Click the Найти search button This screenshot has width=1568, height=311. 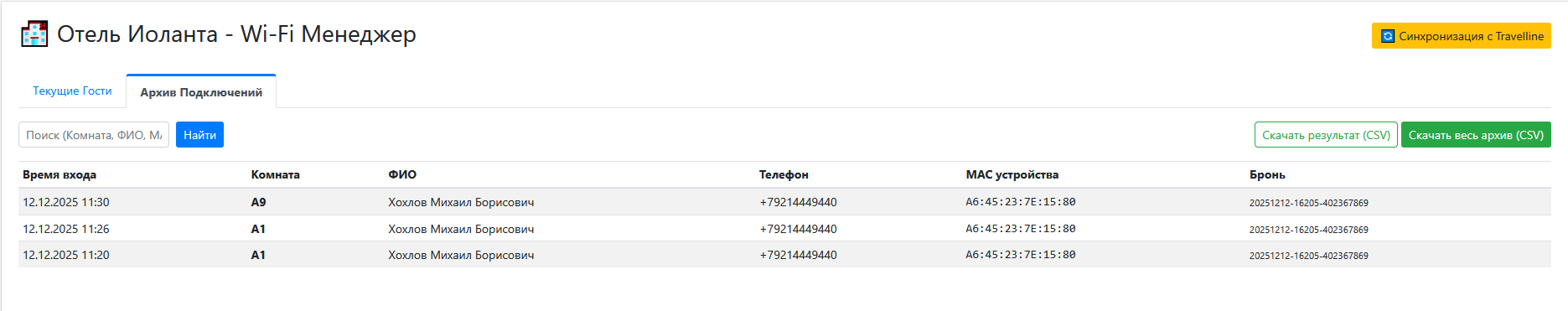199,135
